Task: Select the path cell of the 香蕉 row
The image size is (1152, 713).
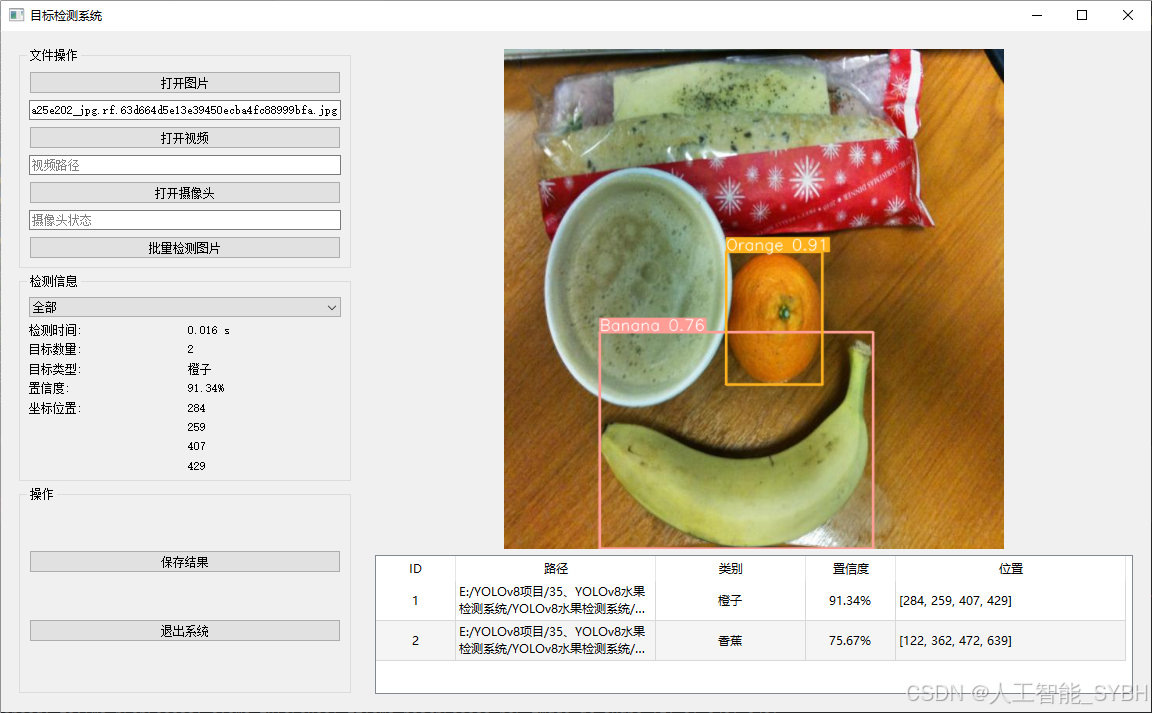Action: click(555, 640)
